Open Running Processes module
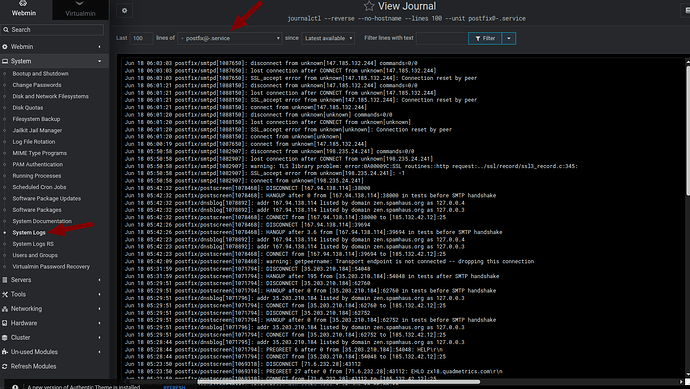The image size is (690, 389). tap(37, 176)
